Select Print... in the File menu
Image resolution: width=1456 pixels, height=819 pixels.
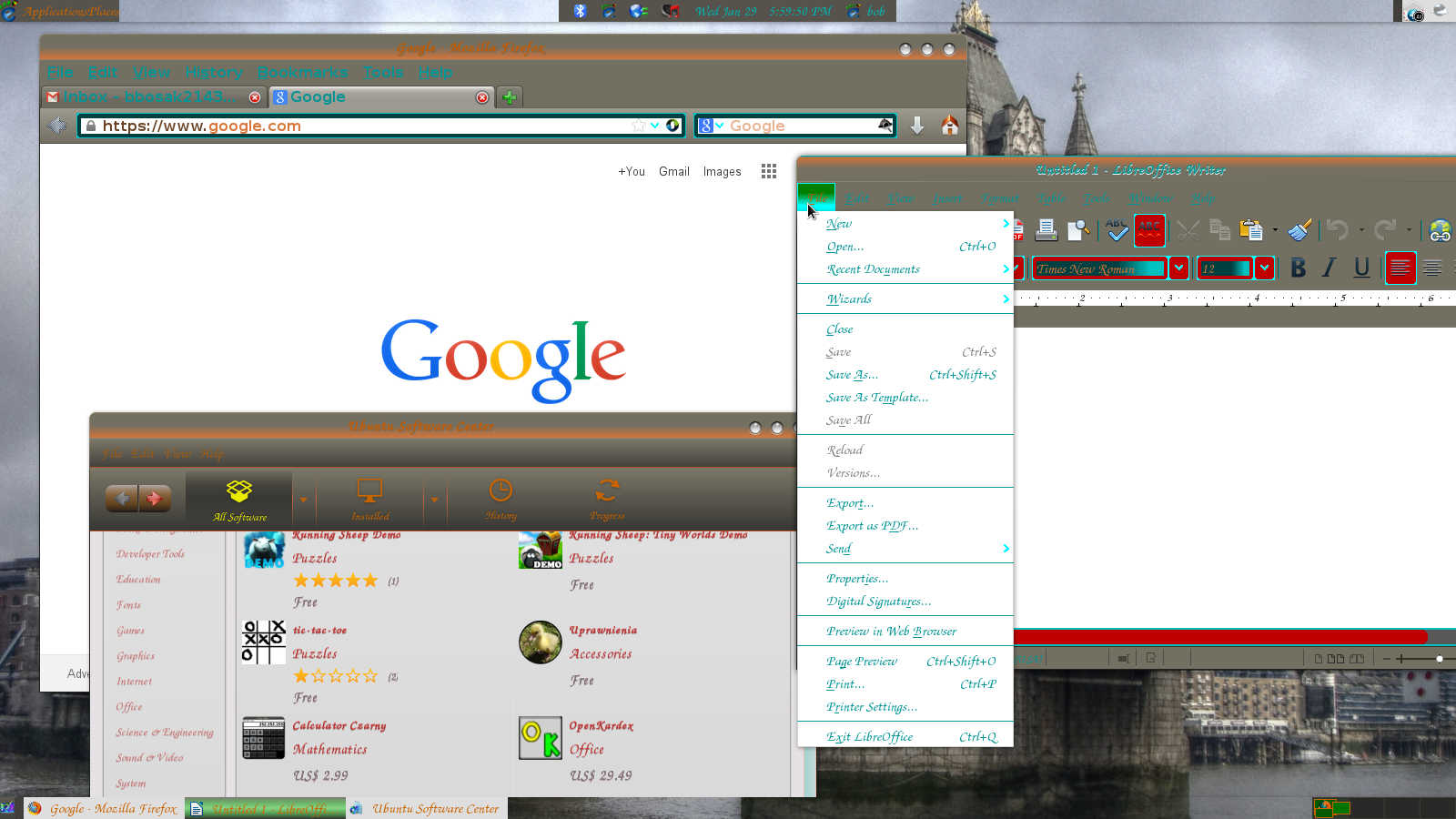pyautogui.click(x=905, y=683)
